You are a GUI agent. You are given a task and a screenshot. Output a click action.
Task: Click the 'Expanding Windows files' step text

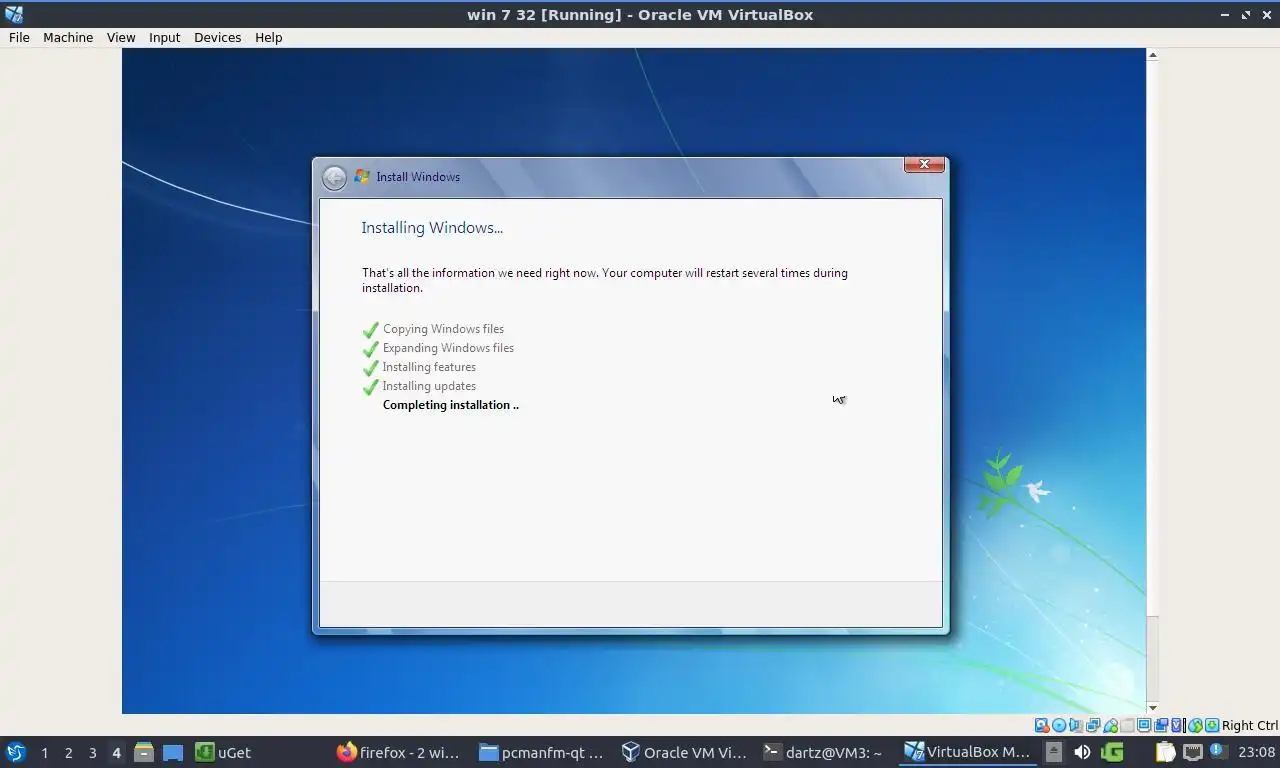point(448,348)
